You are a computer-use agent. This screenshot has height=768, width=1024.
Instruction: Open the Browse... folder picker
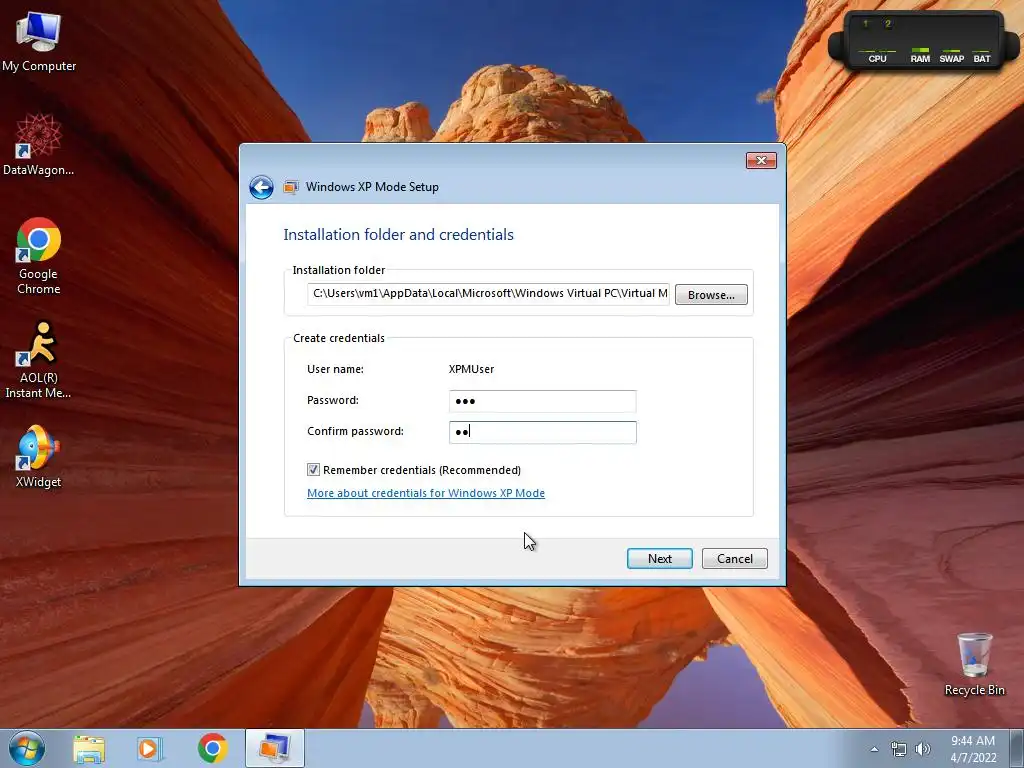[711, 295]
